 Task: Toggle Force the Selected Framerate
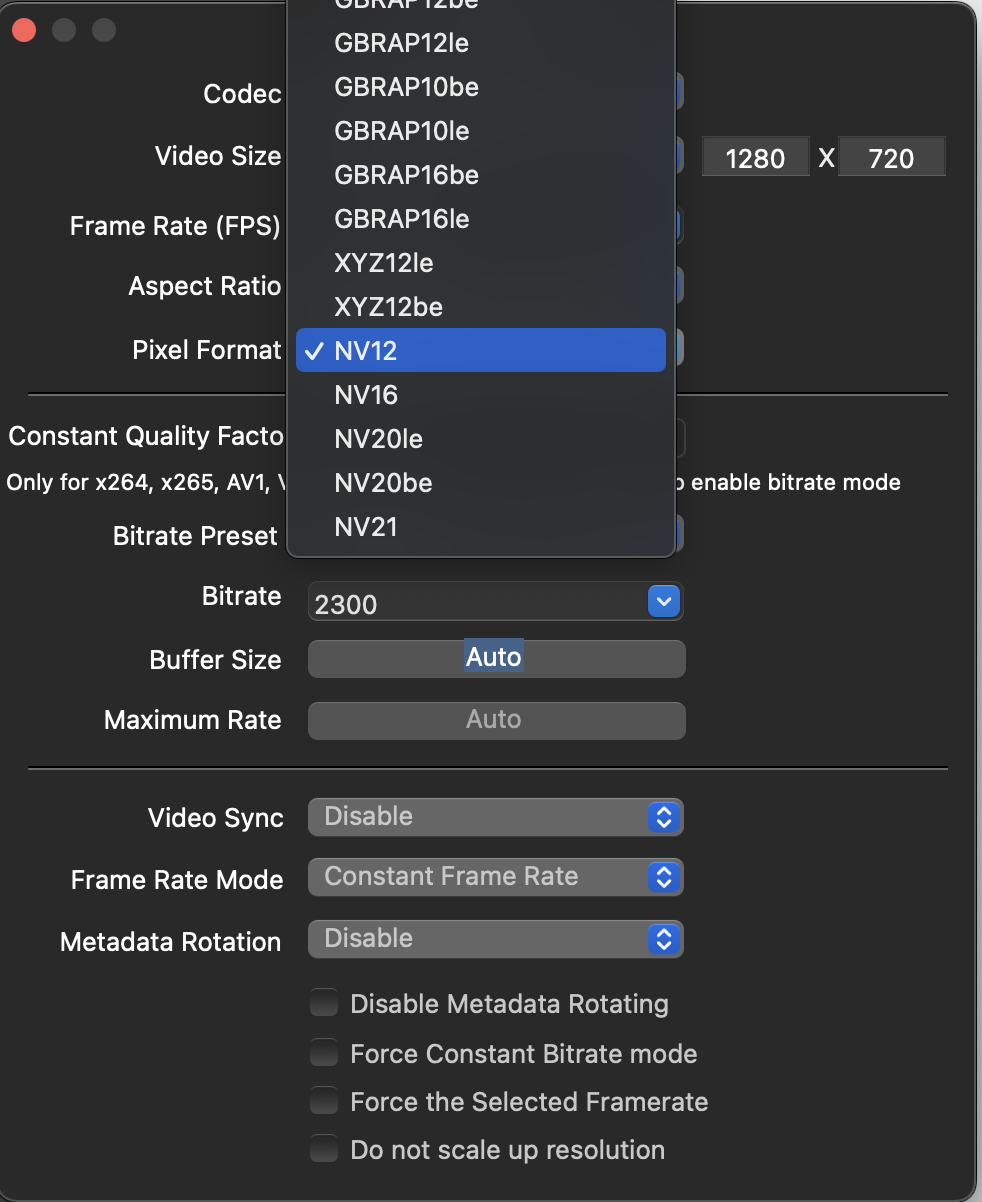(x=324, y=1102)
